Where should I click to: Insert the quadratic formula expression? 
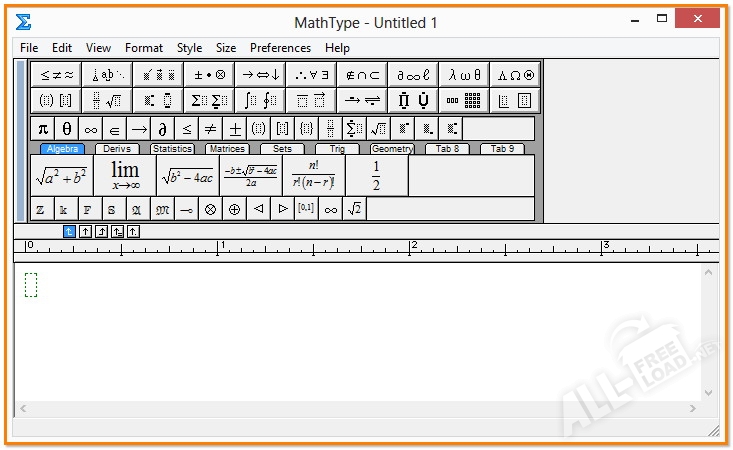coord(250,176)
